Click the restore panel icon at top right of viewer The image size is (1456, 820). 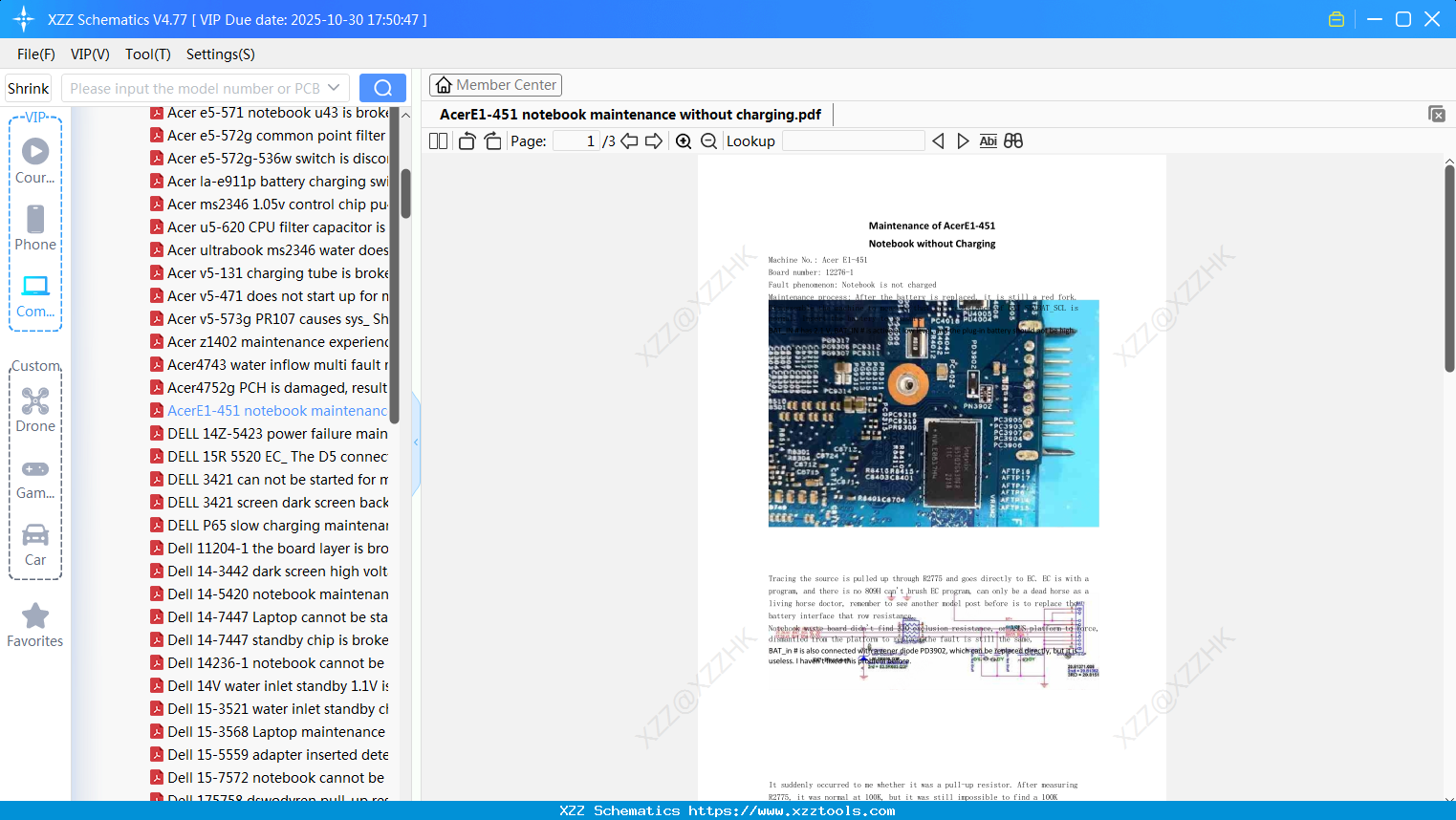coord(1437,114)
